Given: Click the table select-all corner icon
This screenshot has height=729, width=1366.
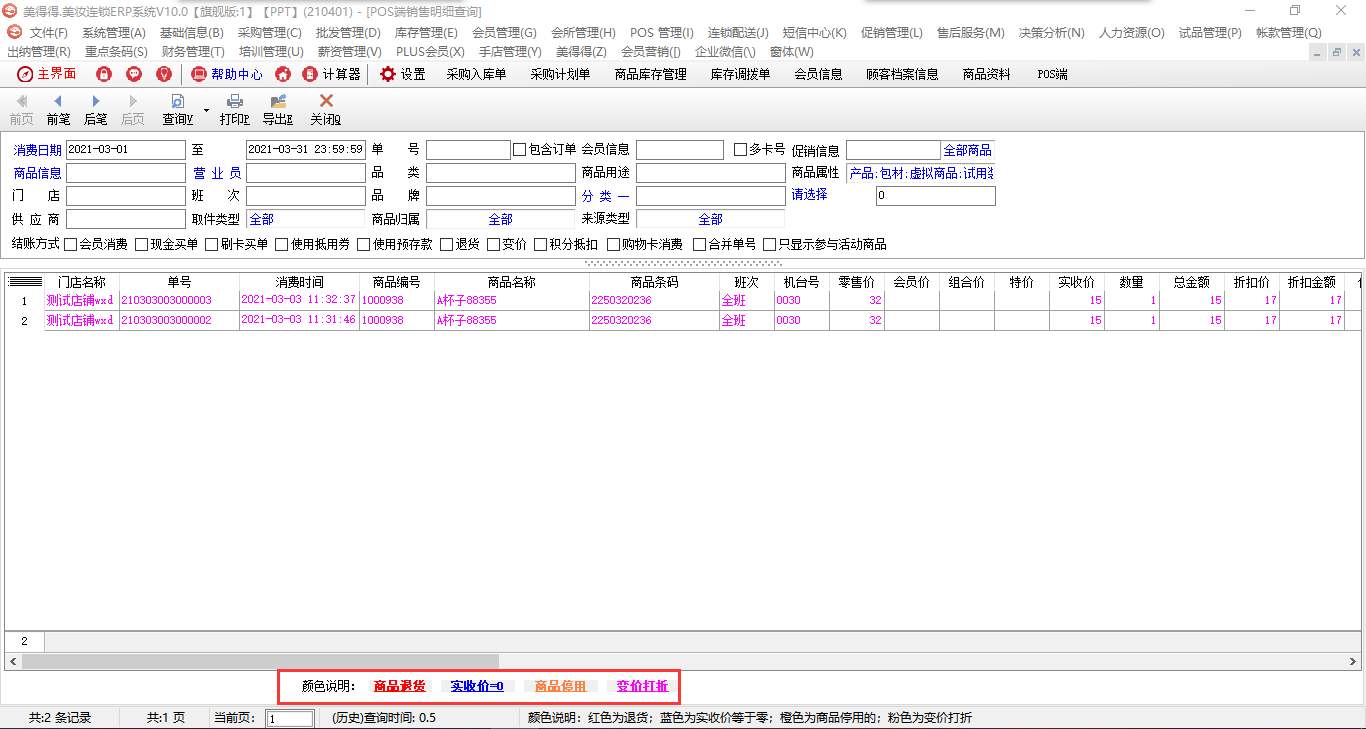Looking at the screenshot, I should [x=25, y=282].
